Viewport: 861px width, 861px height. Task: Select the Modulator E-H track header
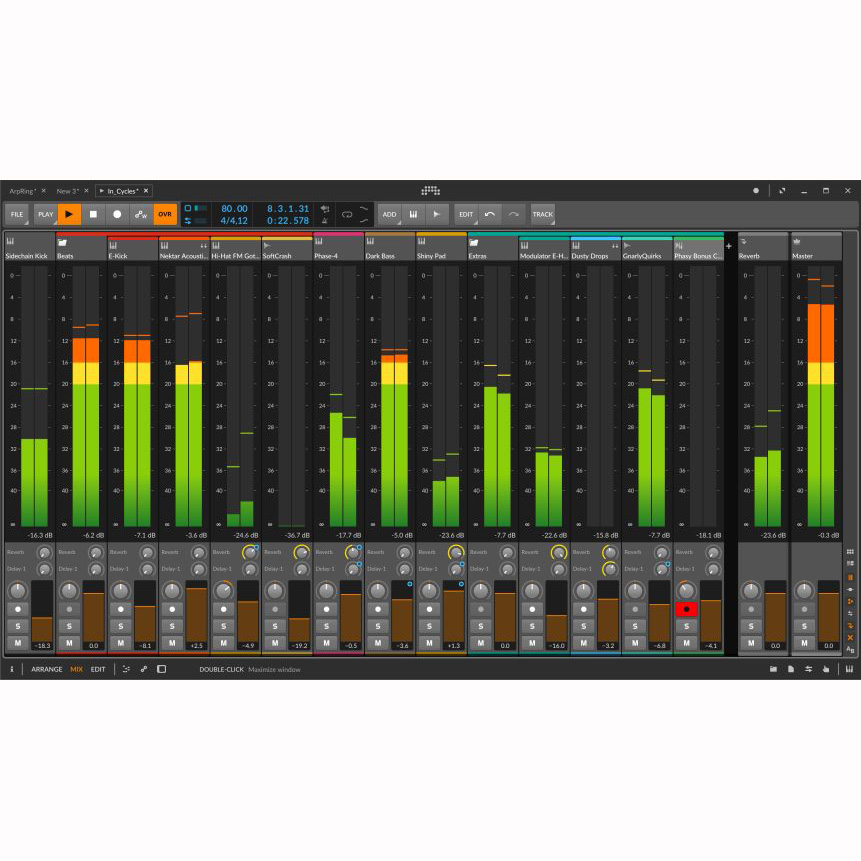544,249
